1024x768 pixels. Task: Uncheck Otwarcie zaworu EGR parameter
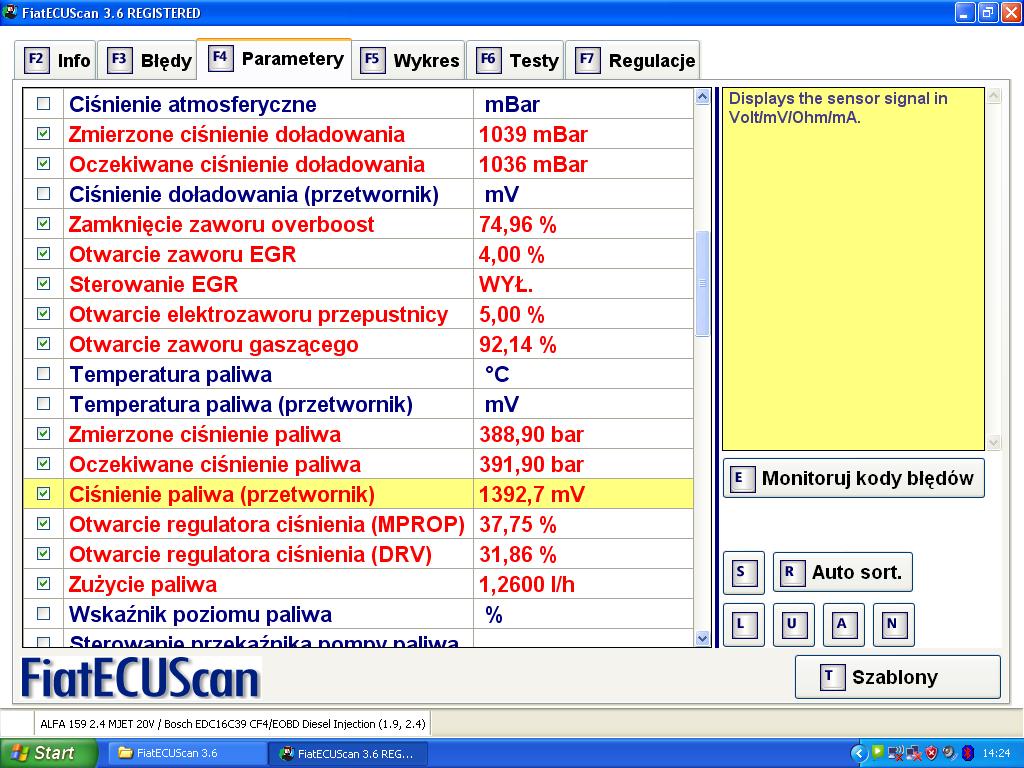[x=43, y=254]
